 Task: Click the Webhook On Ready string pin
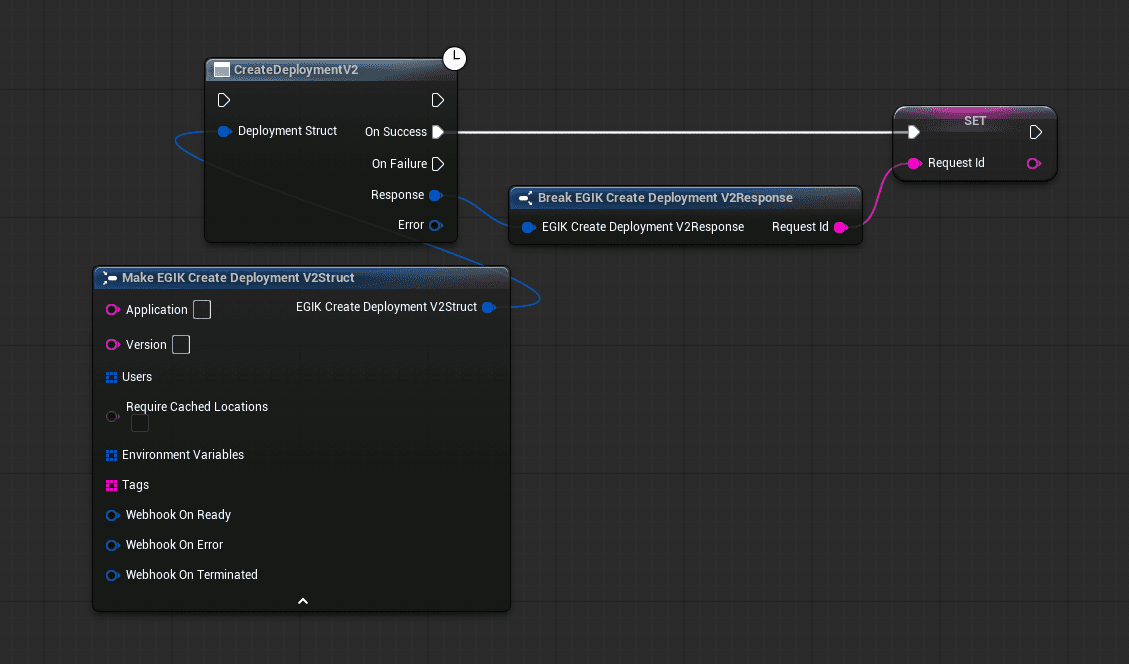pyautogui.click(x=111, y=515)
